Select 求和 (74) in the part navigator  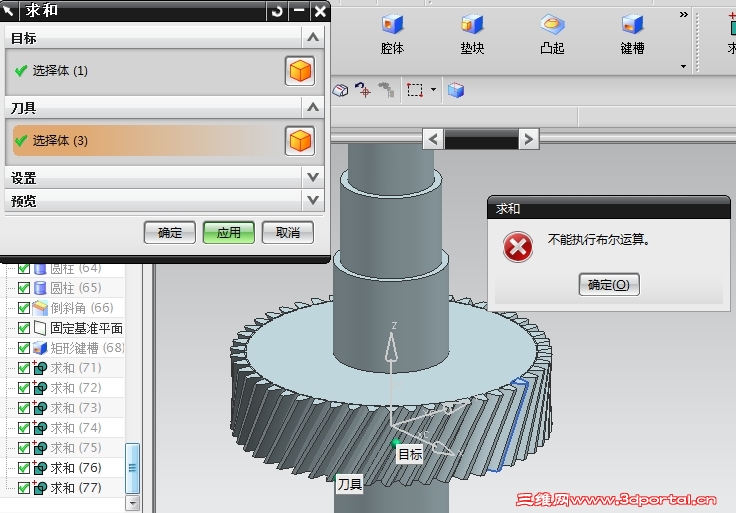pos(76,428)
